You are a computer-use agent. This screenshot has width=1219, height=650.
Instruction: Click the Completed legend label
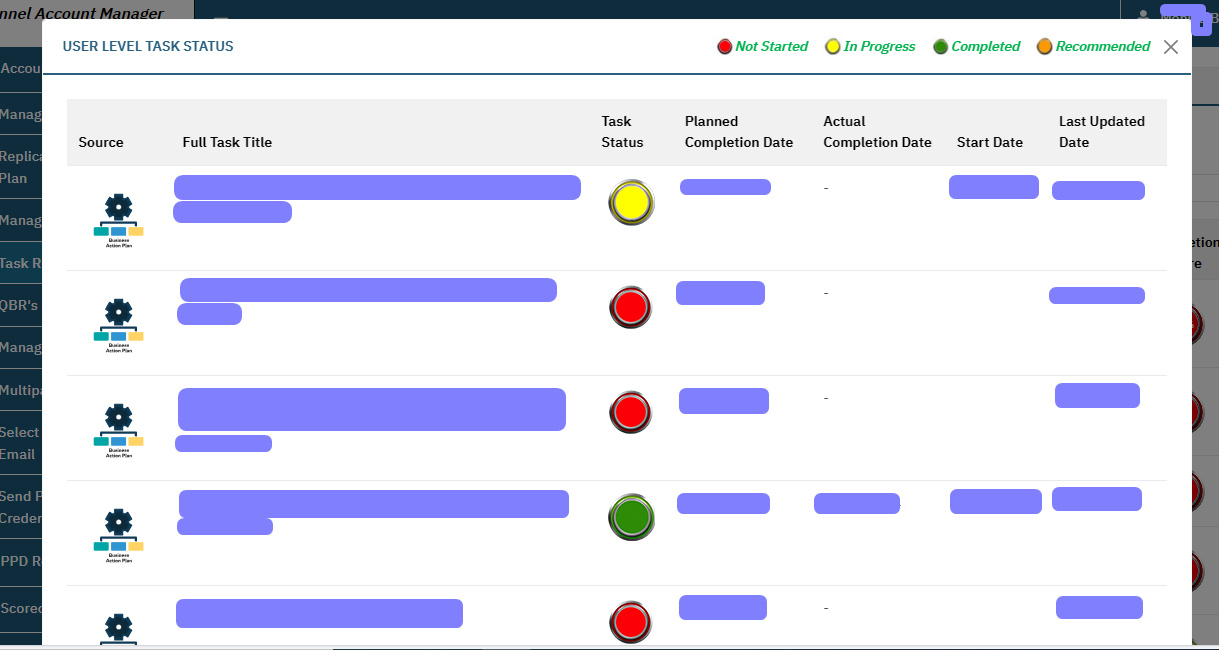(986, 47)
